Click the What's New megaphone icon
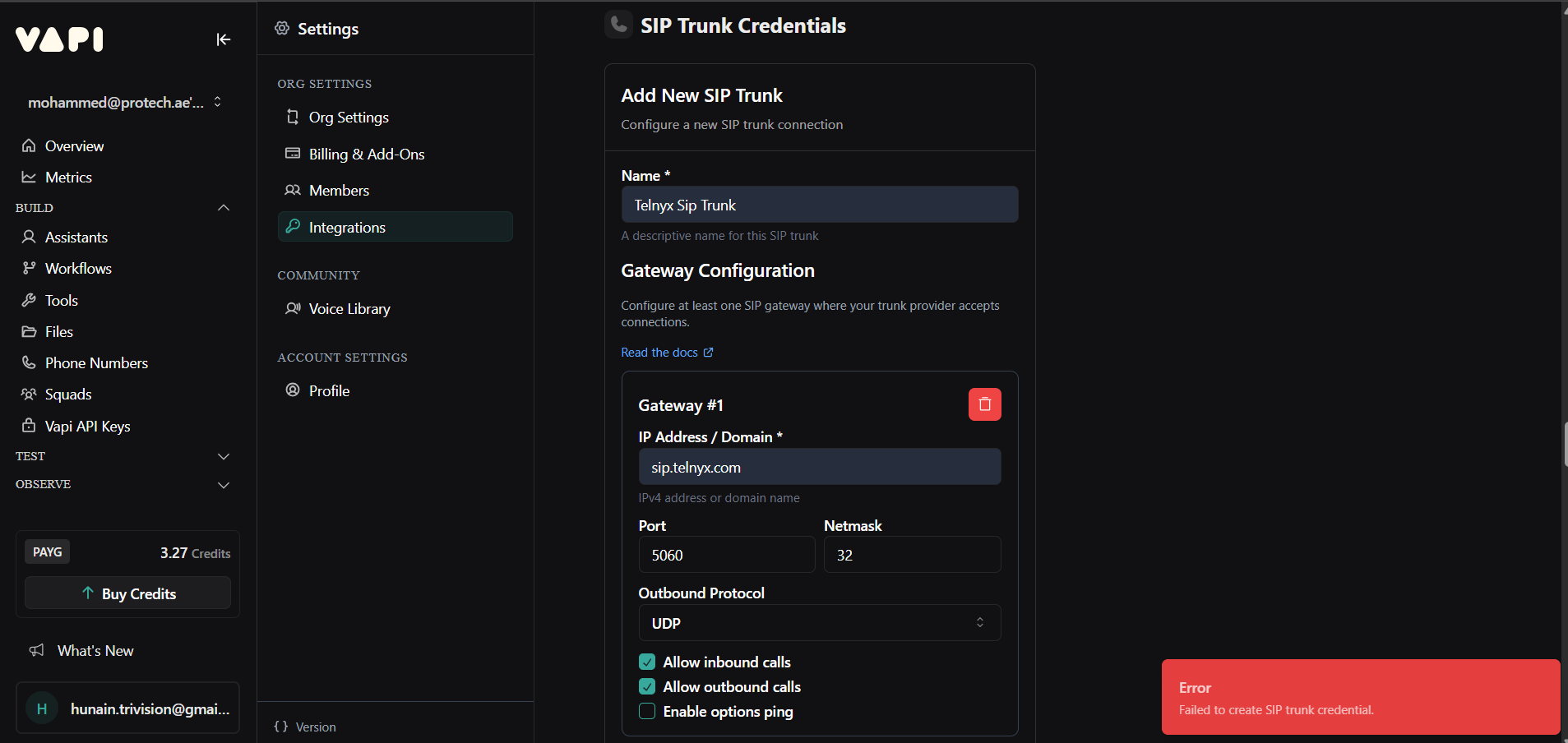The image size is (1568, 743). tap(36, 650)
